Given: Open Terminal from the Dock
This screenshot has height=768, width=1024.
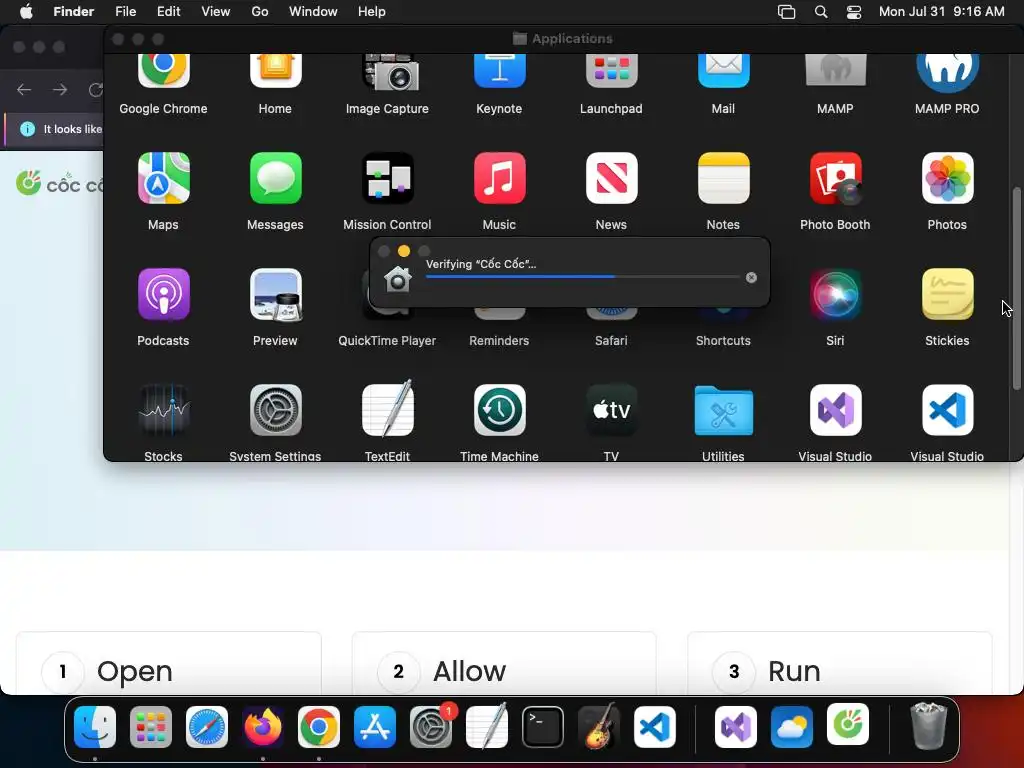Looking at the screenshot, I should pyautogui.click(x=543, y=727).
